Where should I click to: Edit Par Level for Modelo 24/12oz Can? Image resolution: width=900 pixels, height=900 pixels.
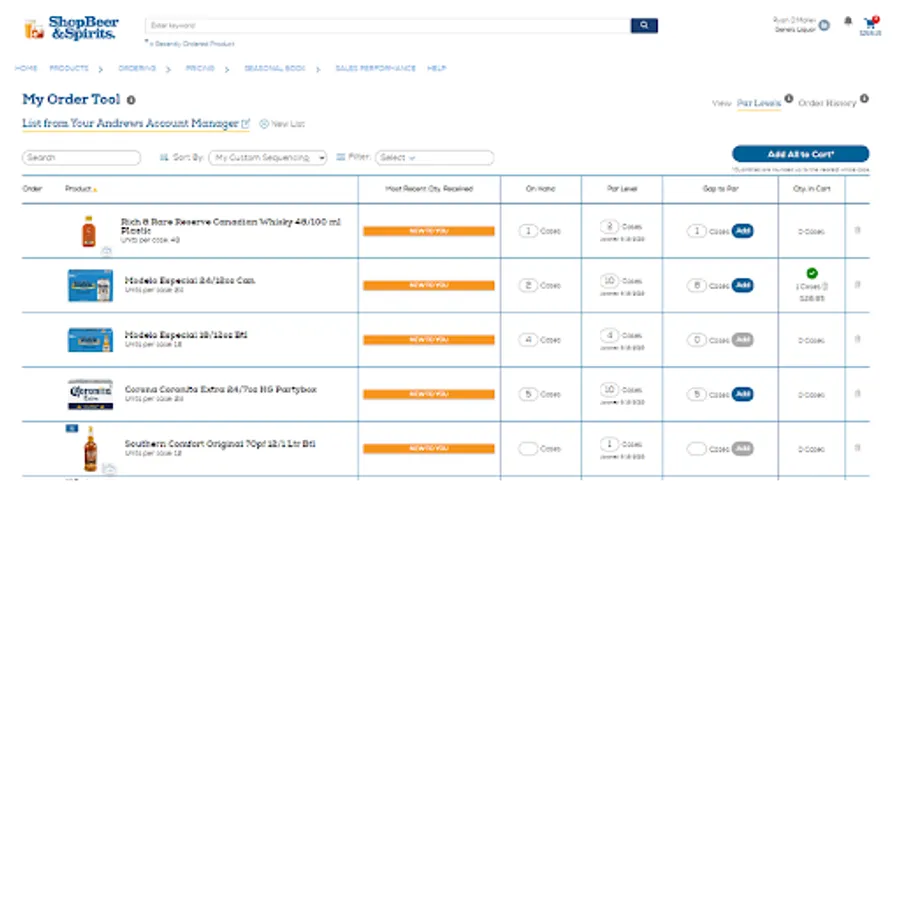tap(610, 281)
